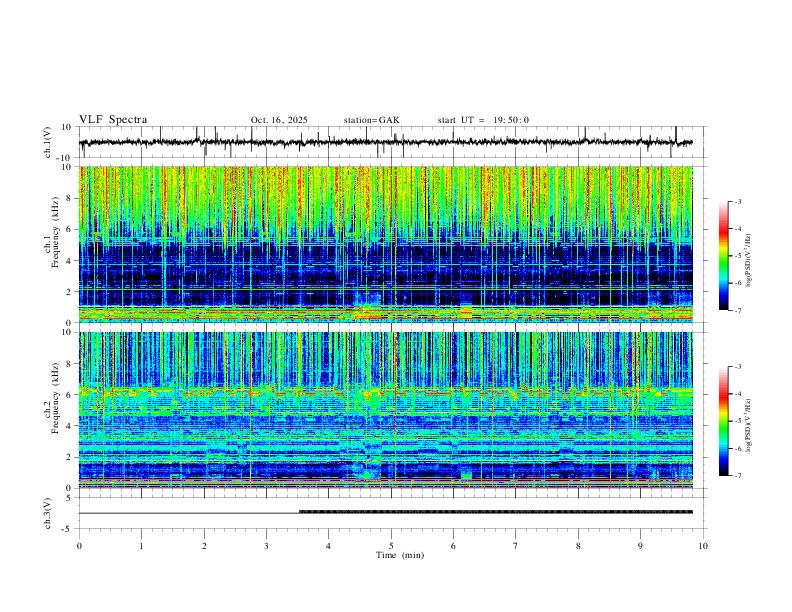Click inside the ch.2 spectrogram panel
The image size is (792, 612).
[385, 410]
